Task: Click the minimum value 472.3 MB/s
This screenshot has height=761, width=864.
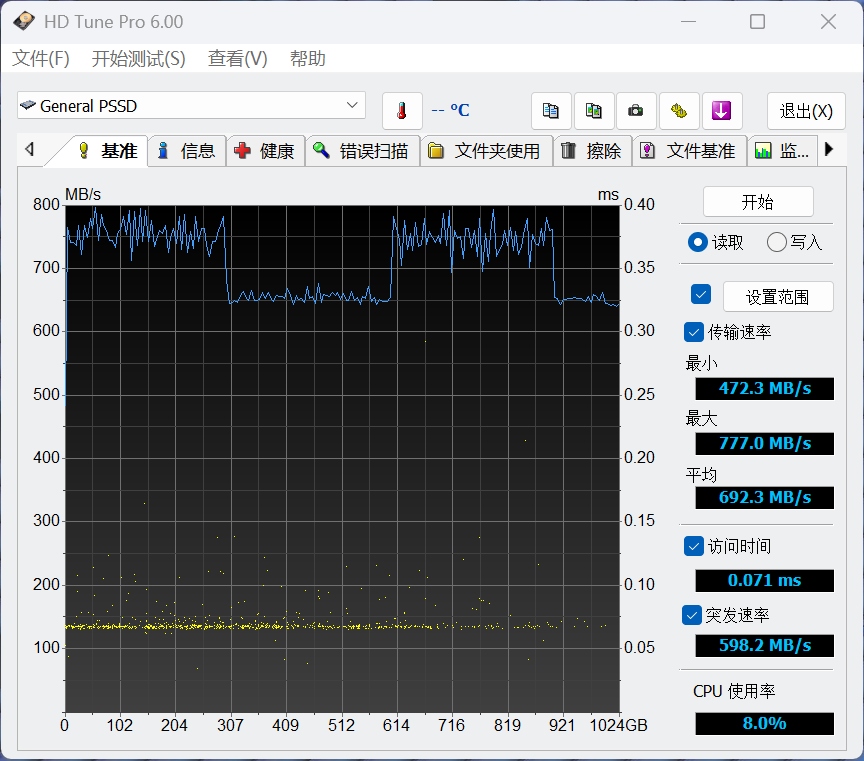Action: click(764, 388)
